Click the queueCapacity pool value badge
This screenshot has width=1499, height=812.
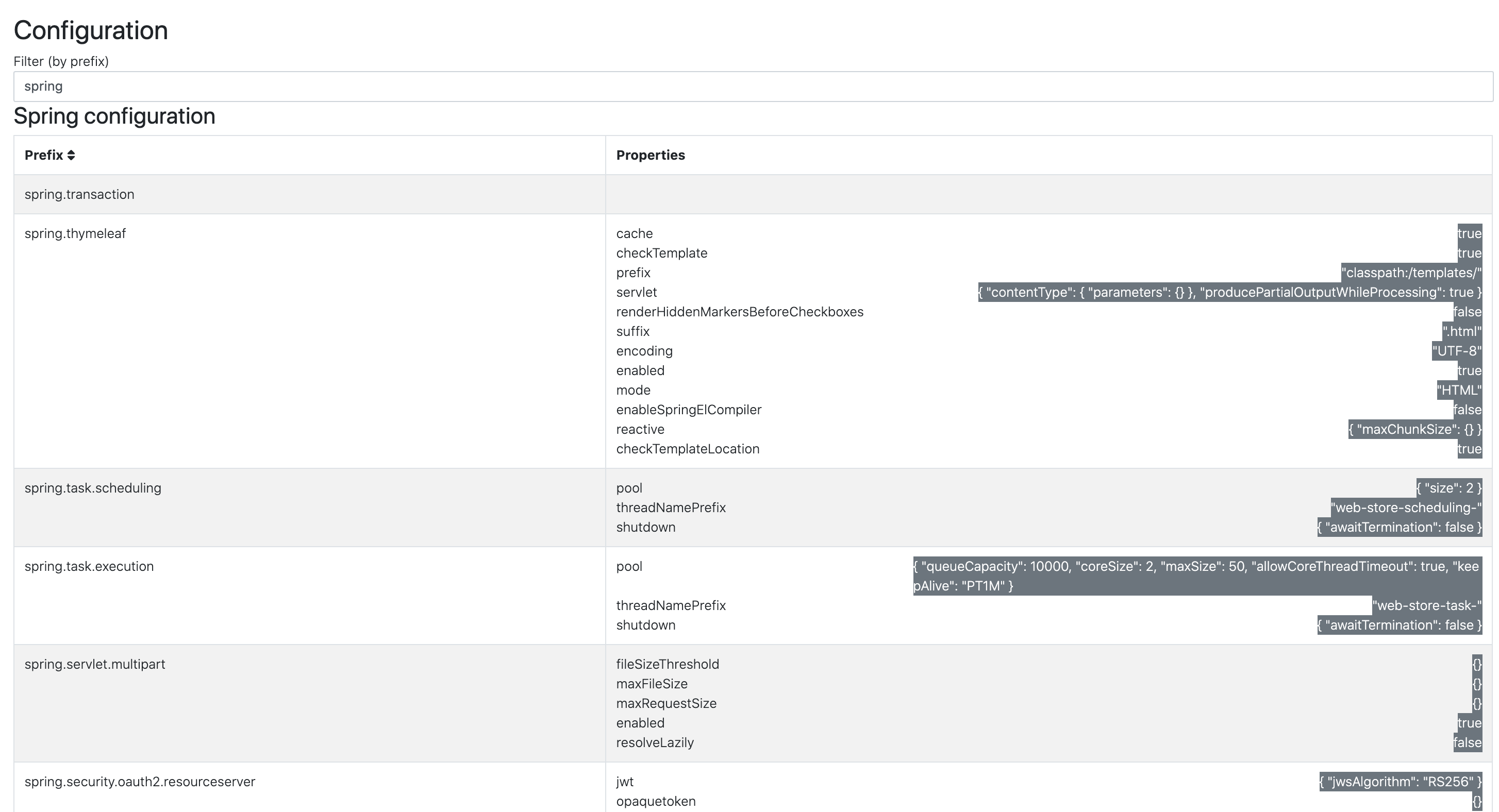point(1196,576)
